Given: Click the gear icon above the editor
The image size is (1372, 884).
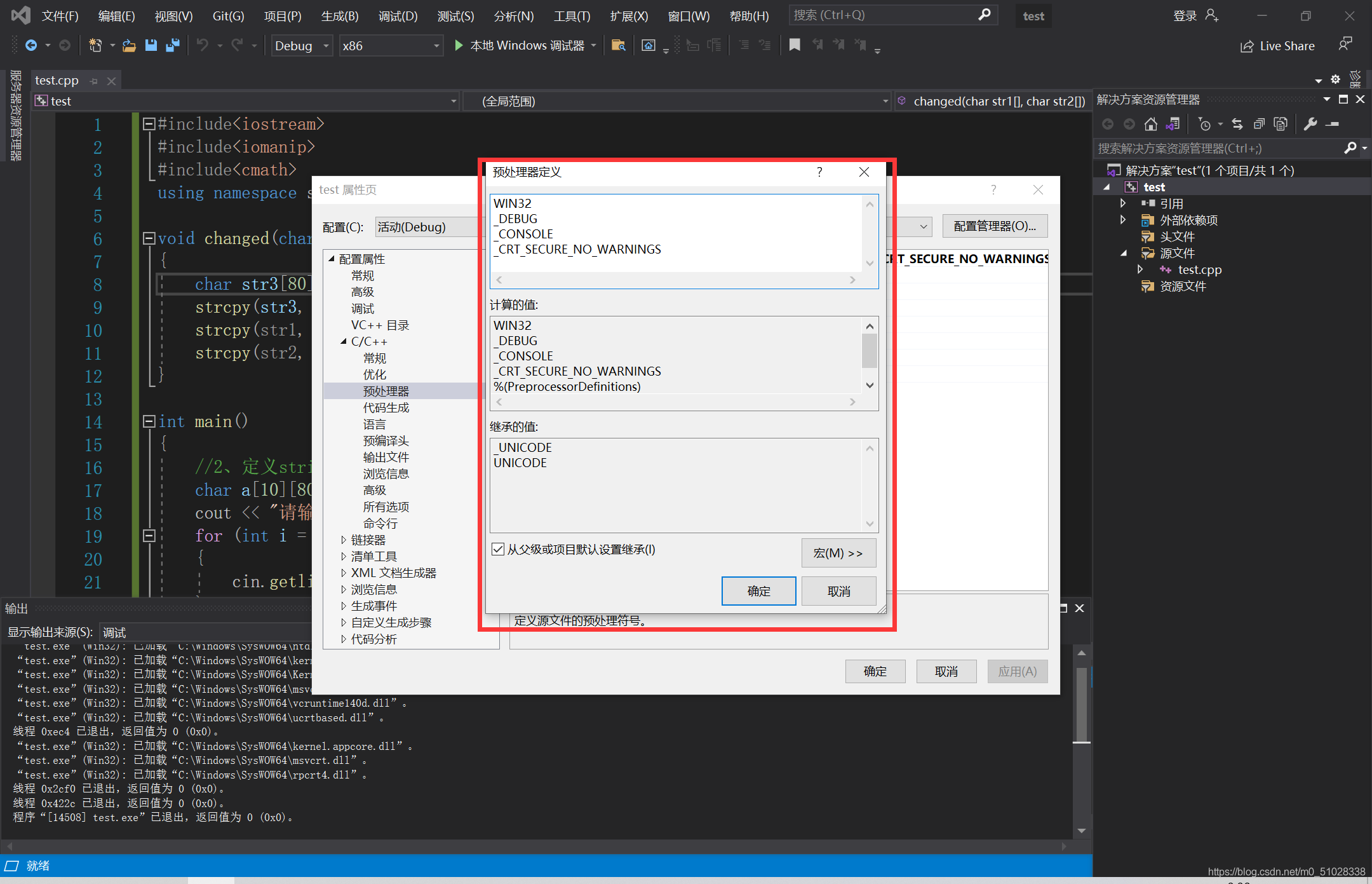Looking at the screenshot, I should click(1335, 79).
